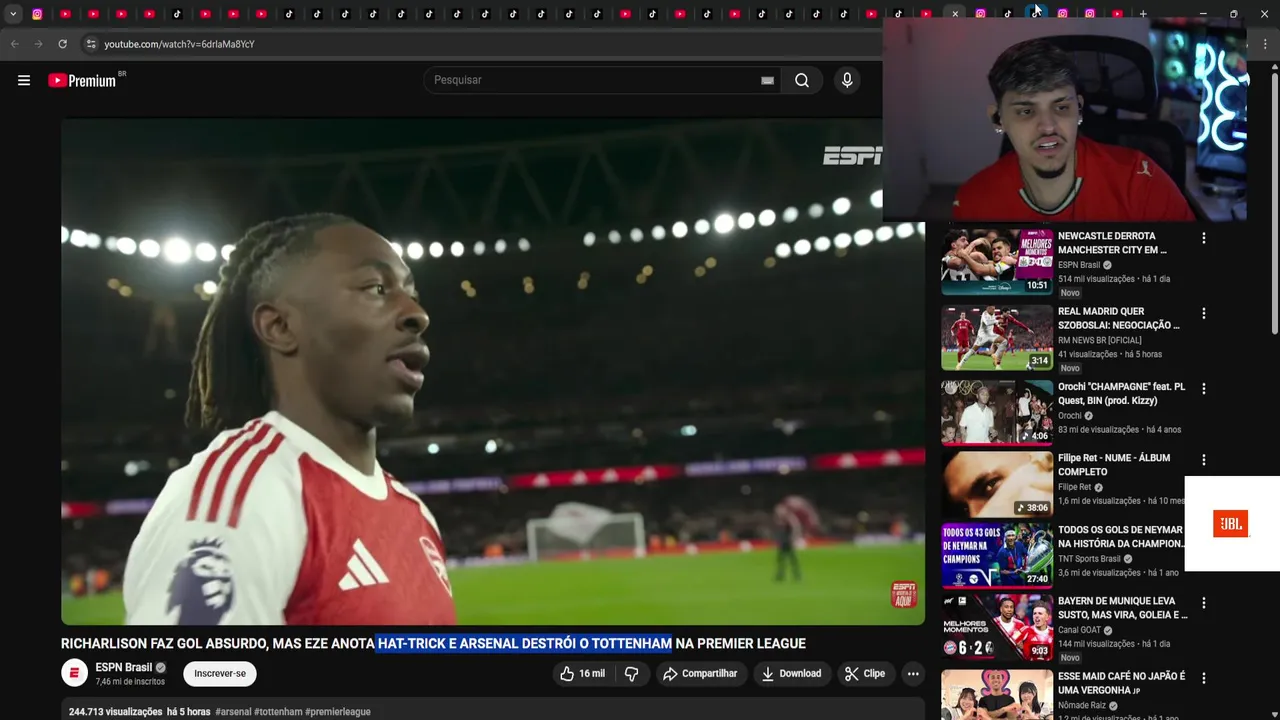Click Canal GOAT channel name
Viewport: 1280px width, 720px height.
[1079, 630]
